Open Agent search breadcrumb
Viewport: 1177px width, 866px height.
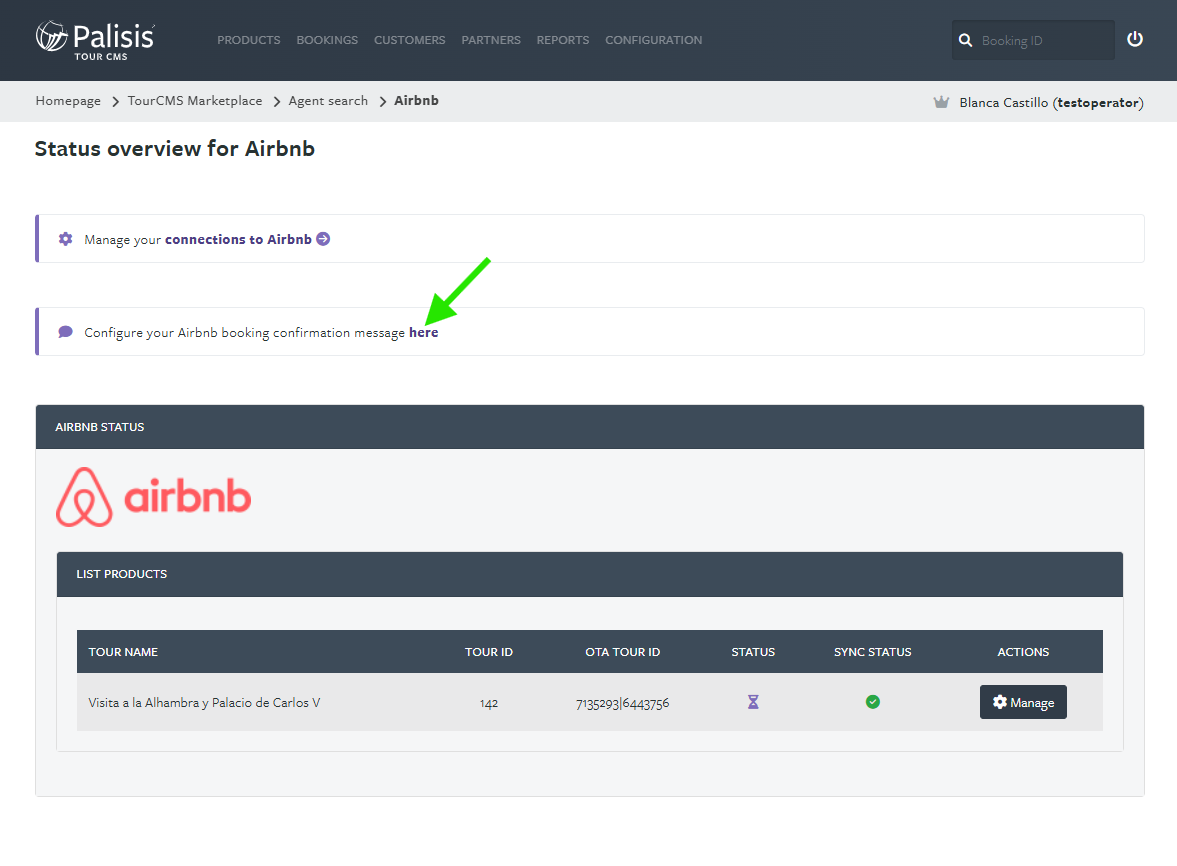[328, 101]
